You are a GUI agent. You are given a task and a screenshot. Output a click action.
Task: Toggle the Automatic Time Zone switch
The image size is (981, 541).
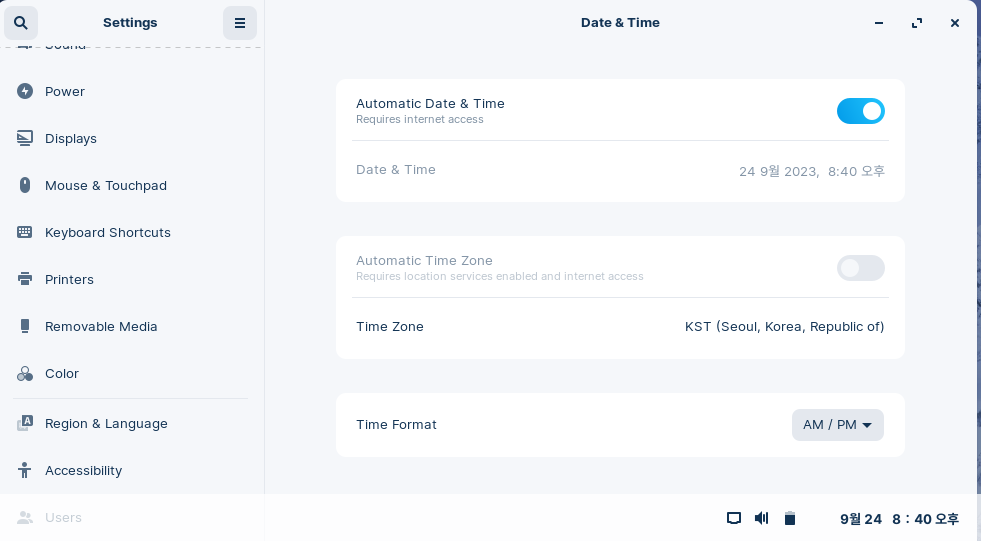[x=860, y=268]
